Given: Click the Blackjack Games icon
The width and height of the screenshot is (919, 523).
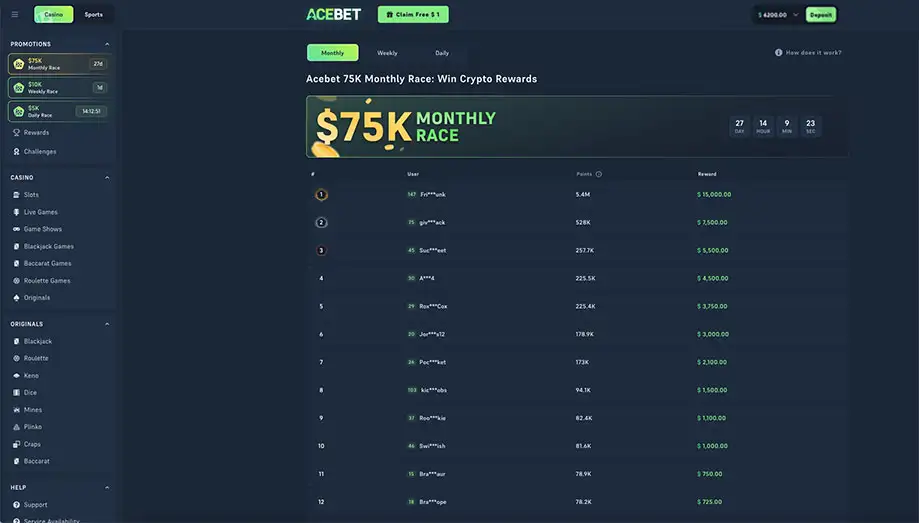Looking at the screenshot, I should click(16, 246).
